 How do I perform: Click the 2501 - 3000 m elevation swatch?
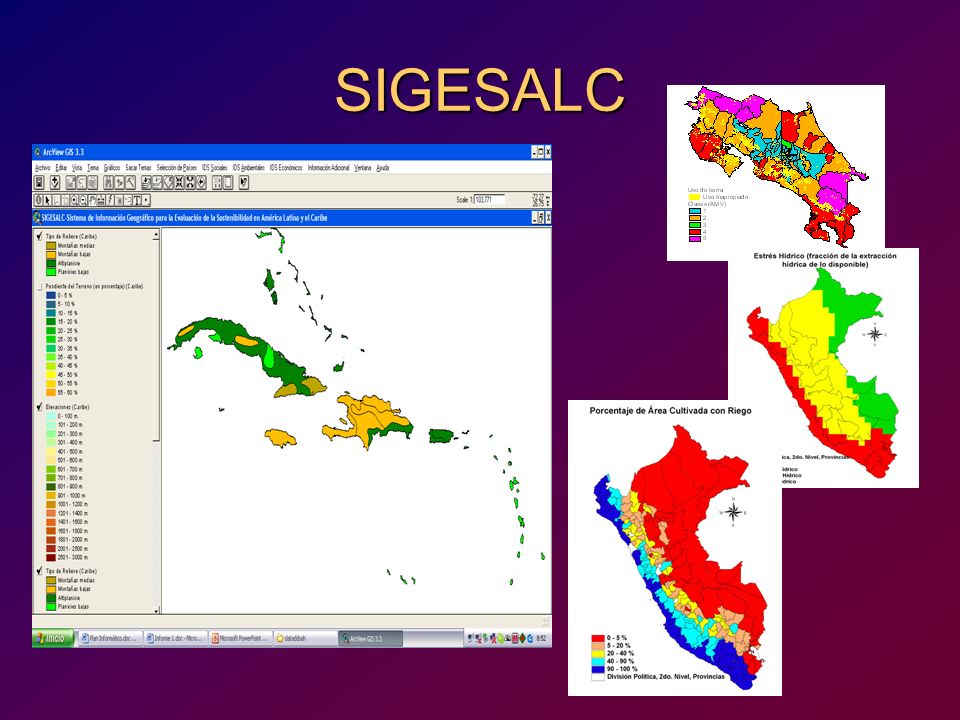[51, 557]
